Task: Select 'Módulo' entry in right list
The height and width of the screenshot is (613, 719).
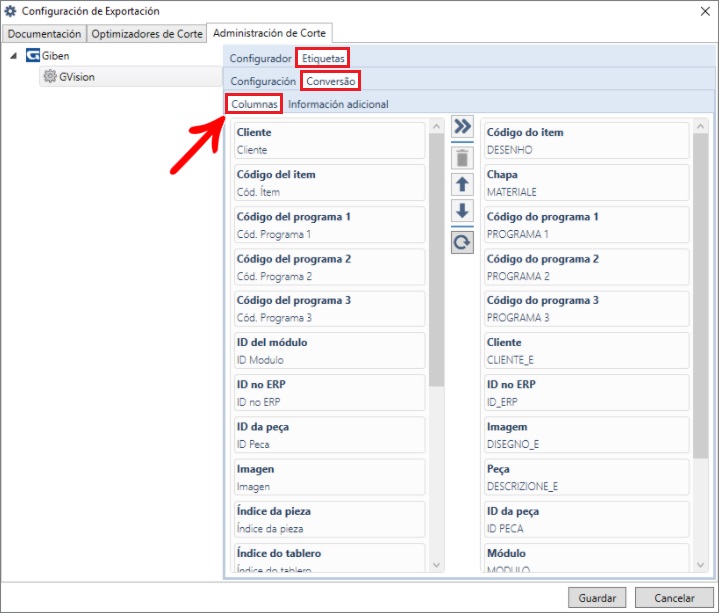Action: coord(586,558)
